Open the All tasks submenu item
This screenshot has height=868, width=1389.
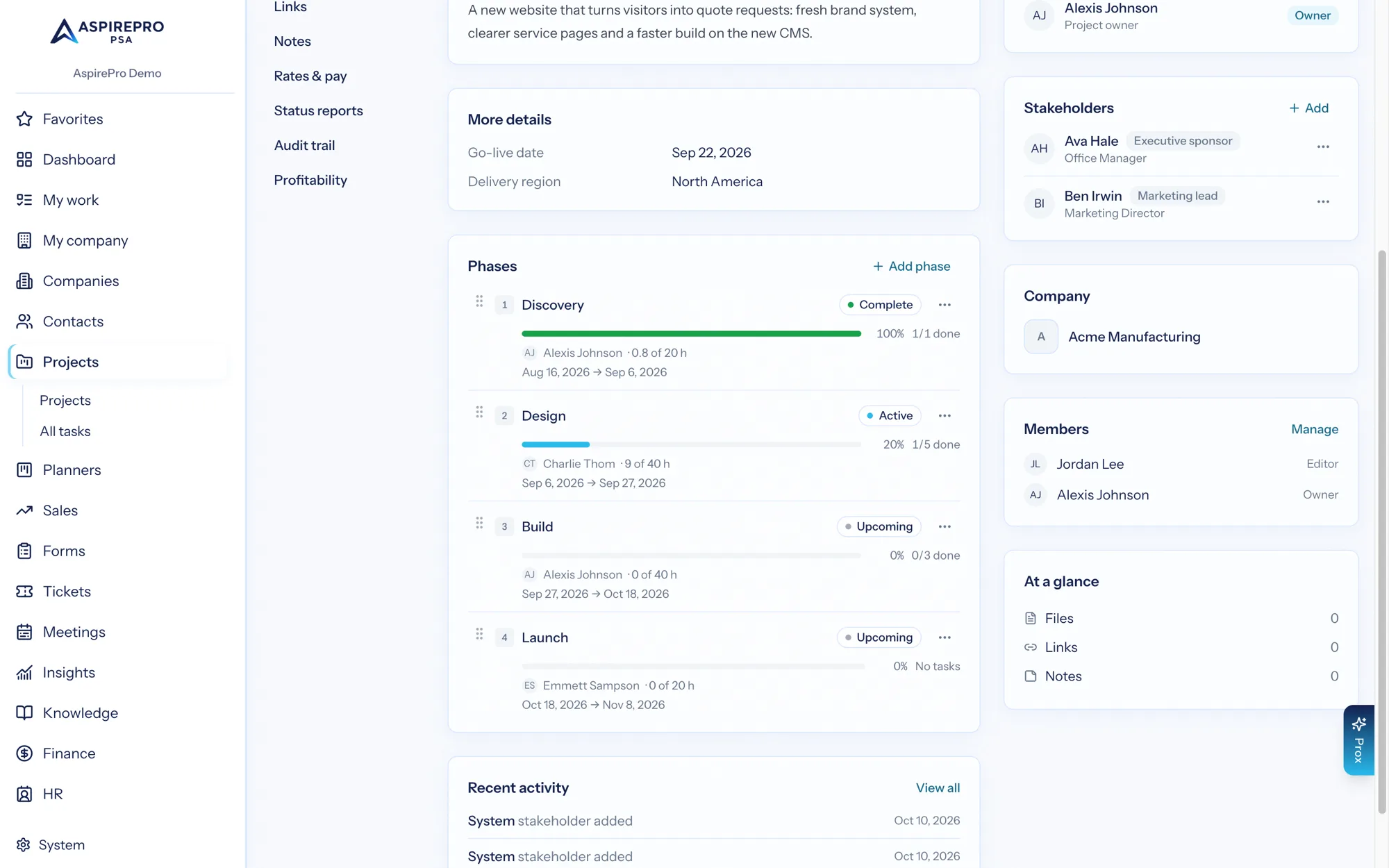pyautogui.click(x=65, y=431)
